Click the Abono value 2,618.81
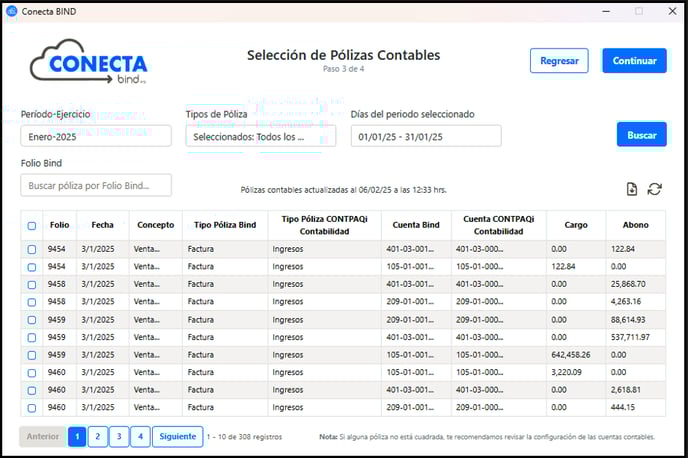 click(626, 390)
